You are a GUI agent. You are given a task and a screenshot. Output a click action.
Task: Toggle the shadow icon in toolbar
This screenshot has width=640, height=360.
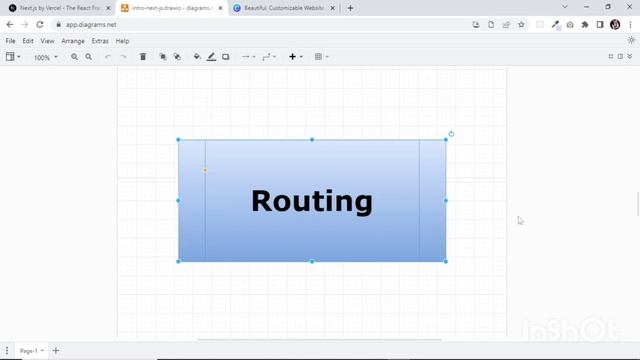point(226,57)
